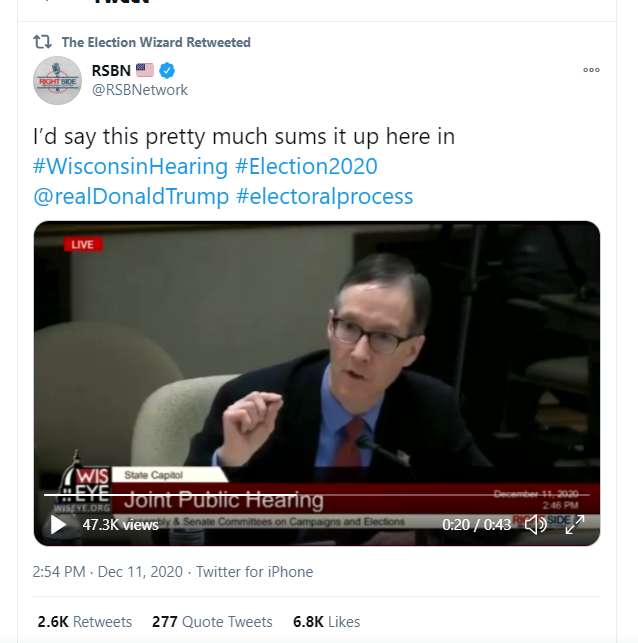Viewport: 638px width, 643px height.
Task: Click the blue verified badge beside RSBN
Action: tap(169, 70)
